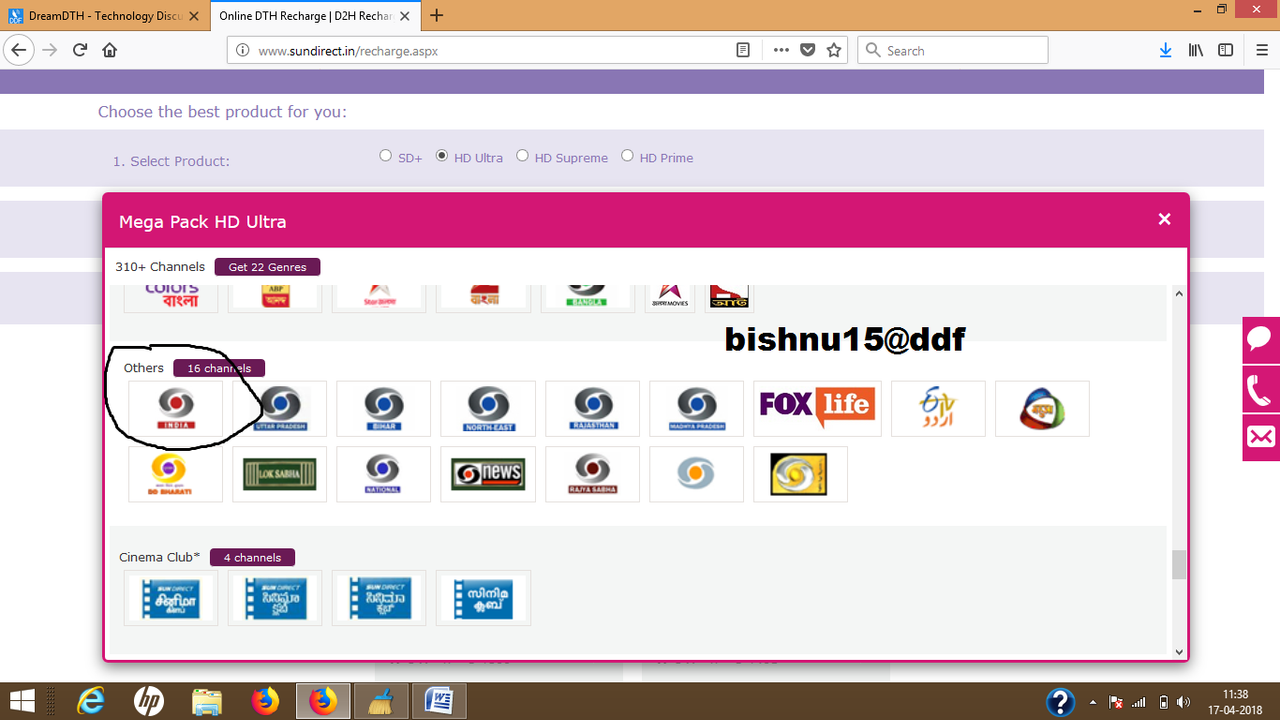Click the FOX Life channel logo
The width and height of the screenshot is (1280, 720).
coord(817,408)
